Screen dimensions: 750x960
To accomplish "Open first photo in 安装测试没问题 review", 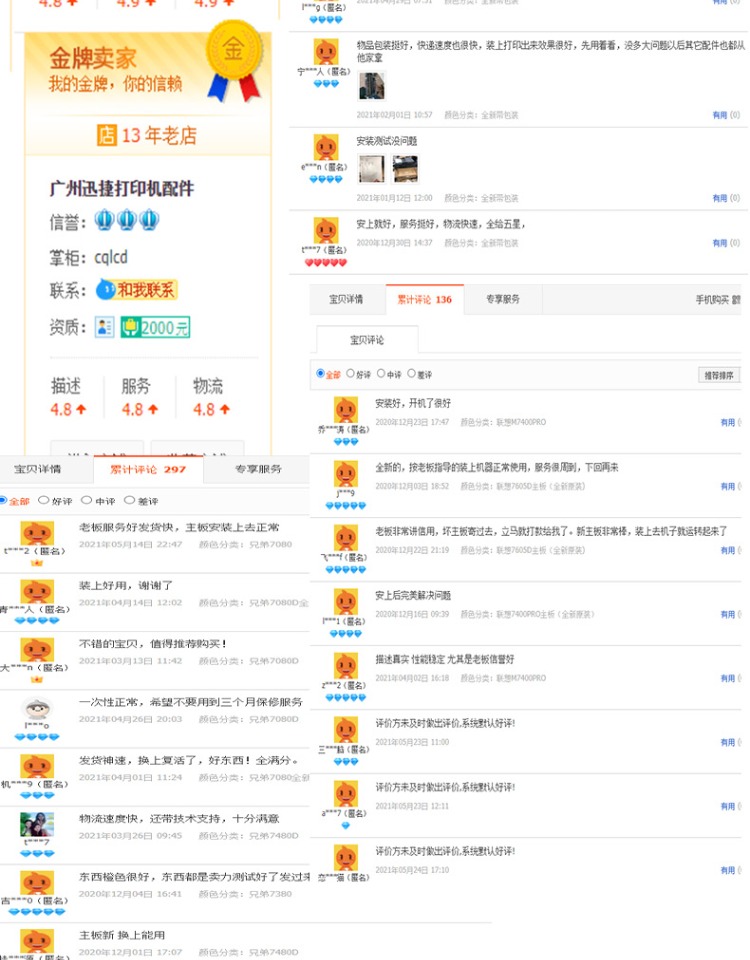I will coord(371,169).
